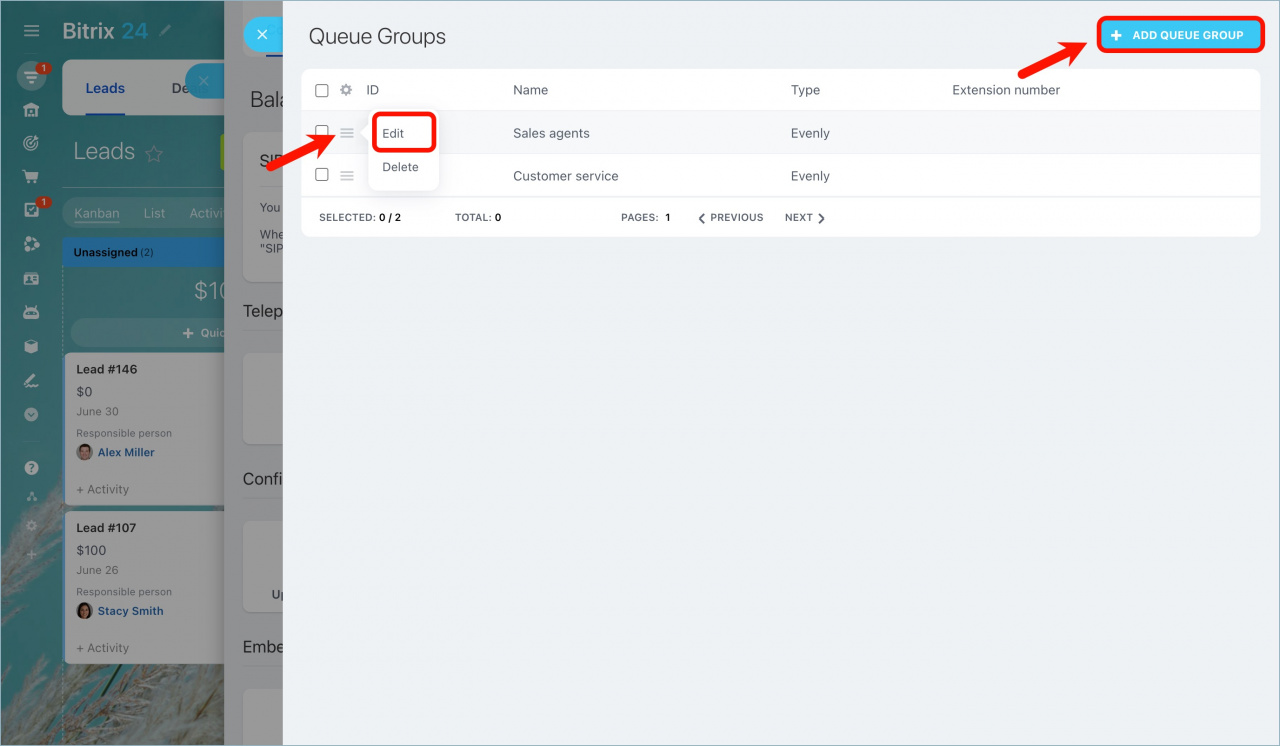This screenshot has height=746, width=1280.
Task: Switch to Kanban view
Action: [x=97, y=213]
